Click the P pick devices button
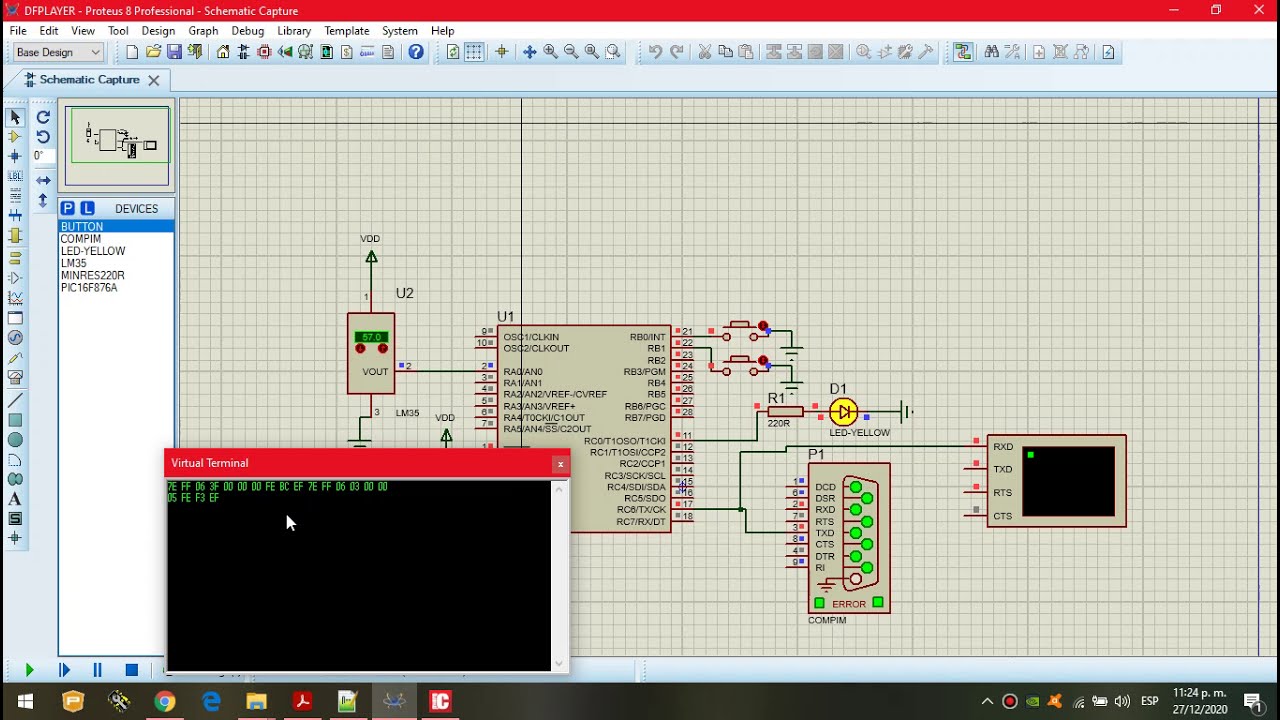This screenshot has height=720, width=1280. [x=68, y=208]
